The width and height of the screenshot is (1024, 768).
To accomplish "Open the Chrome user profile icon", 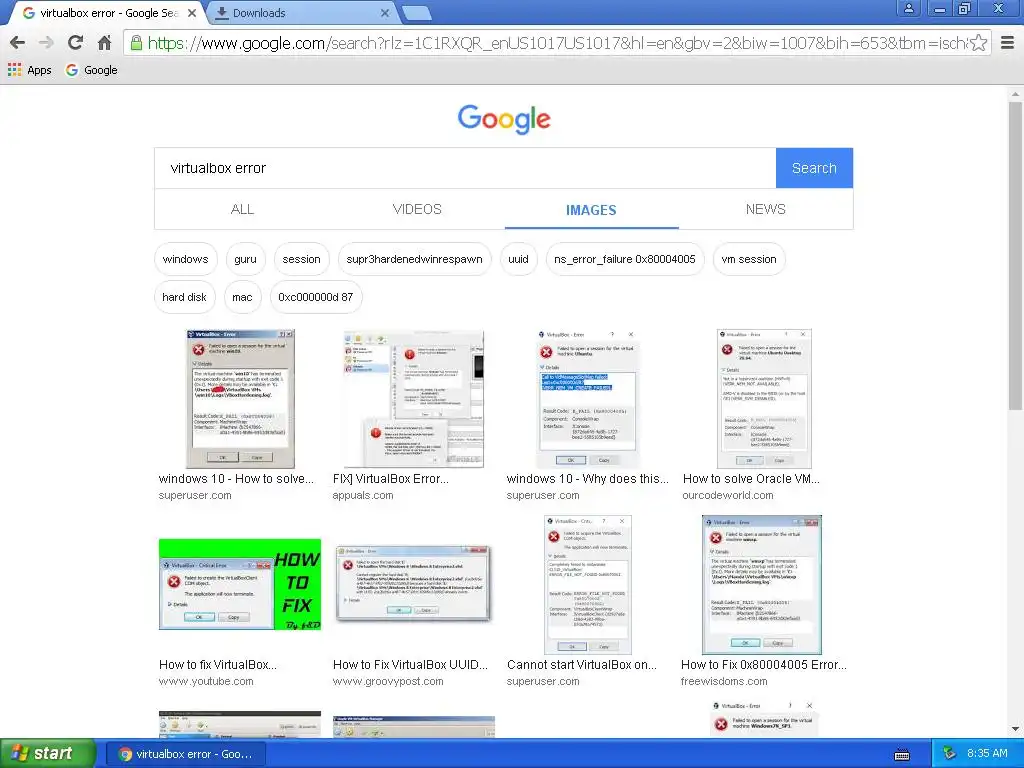I will point(908,8).
